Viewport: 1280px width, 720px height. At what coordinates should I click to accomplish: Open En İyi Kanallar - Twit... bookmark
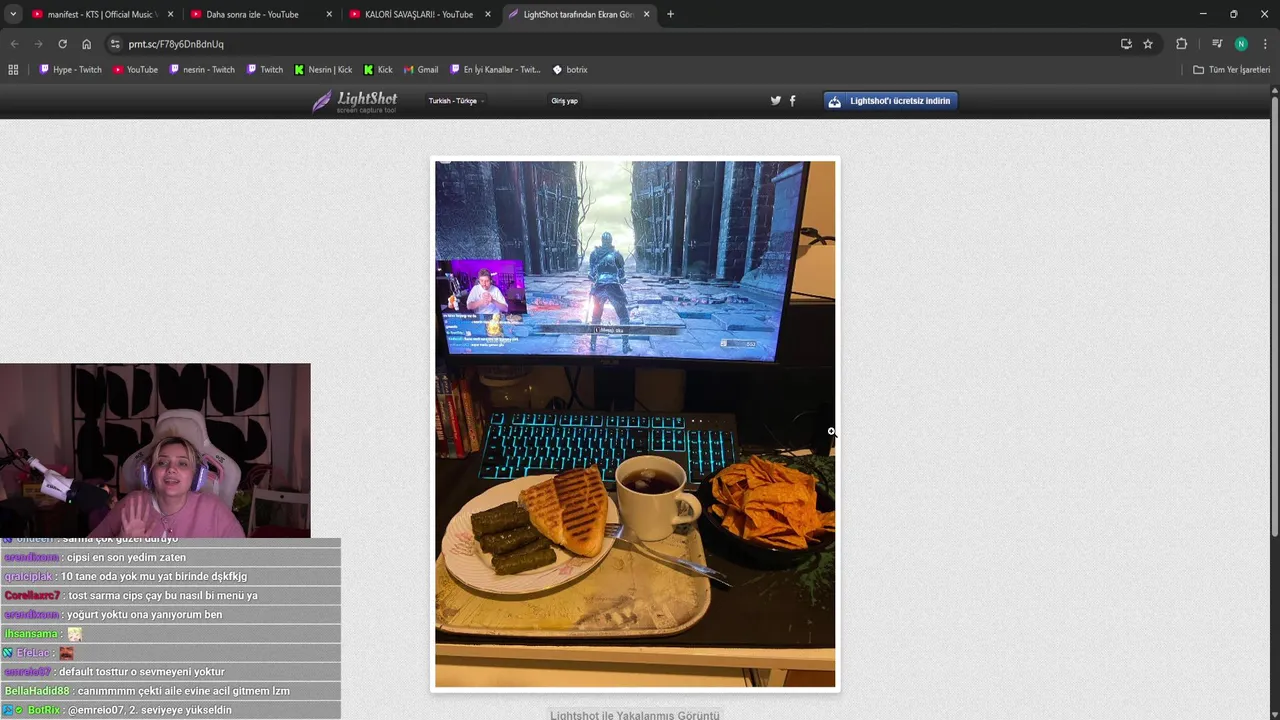click(x=495, y=70)
